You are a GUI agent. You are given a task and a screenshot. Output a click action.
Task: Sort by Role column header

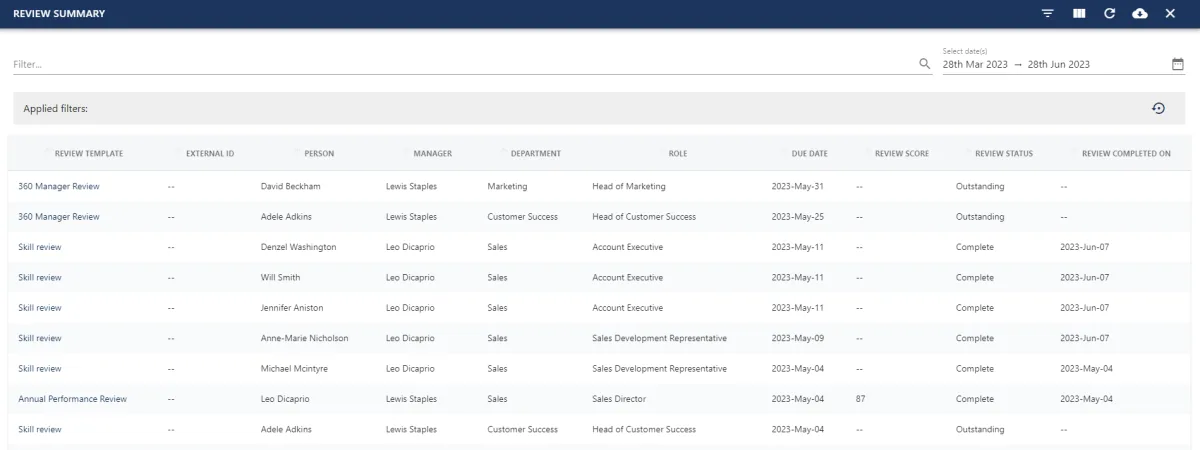(678, 154)
